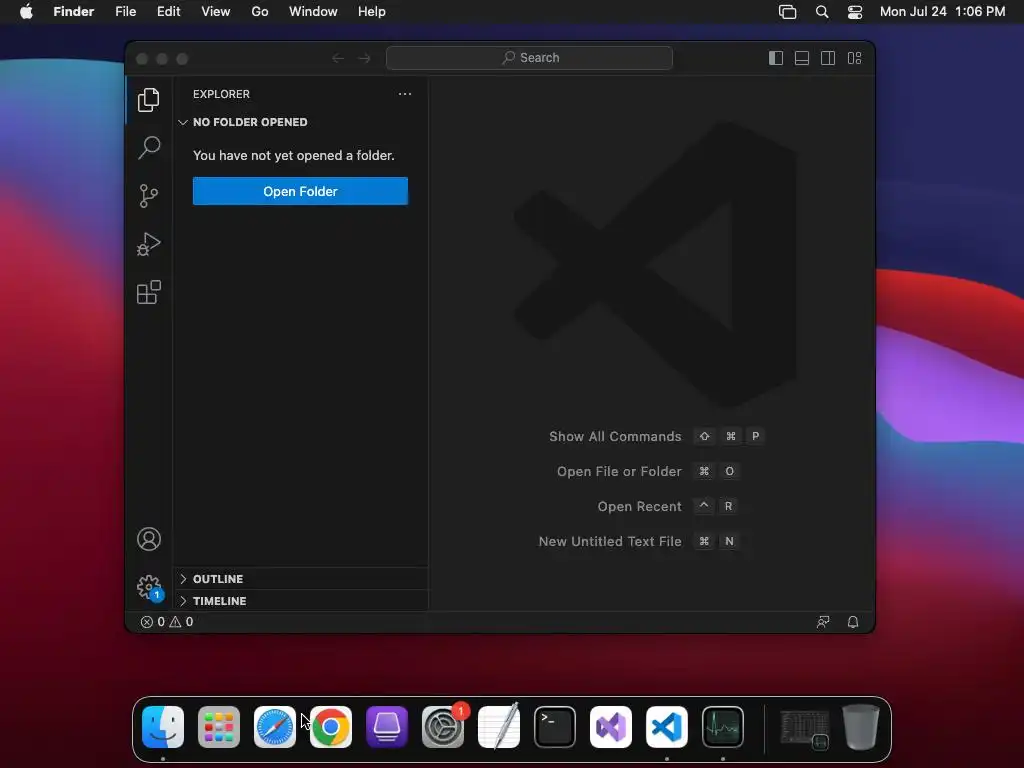Open the Help menu
The image size is (1024, 768).
tap(372, 12)
